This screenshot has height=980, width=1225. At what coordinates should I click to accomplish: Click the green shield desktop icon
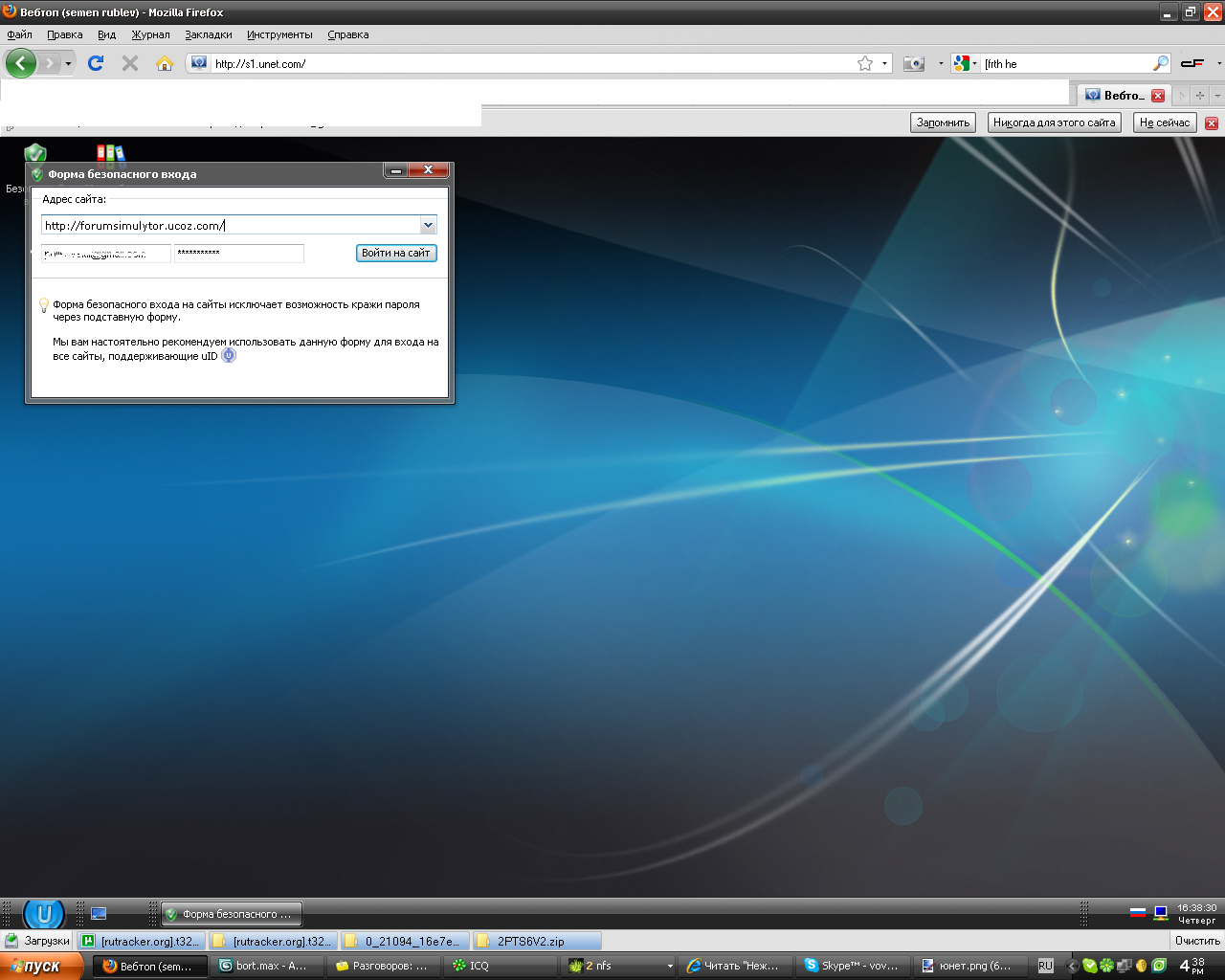tap(35, 153)
